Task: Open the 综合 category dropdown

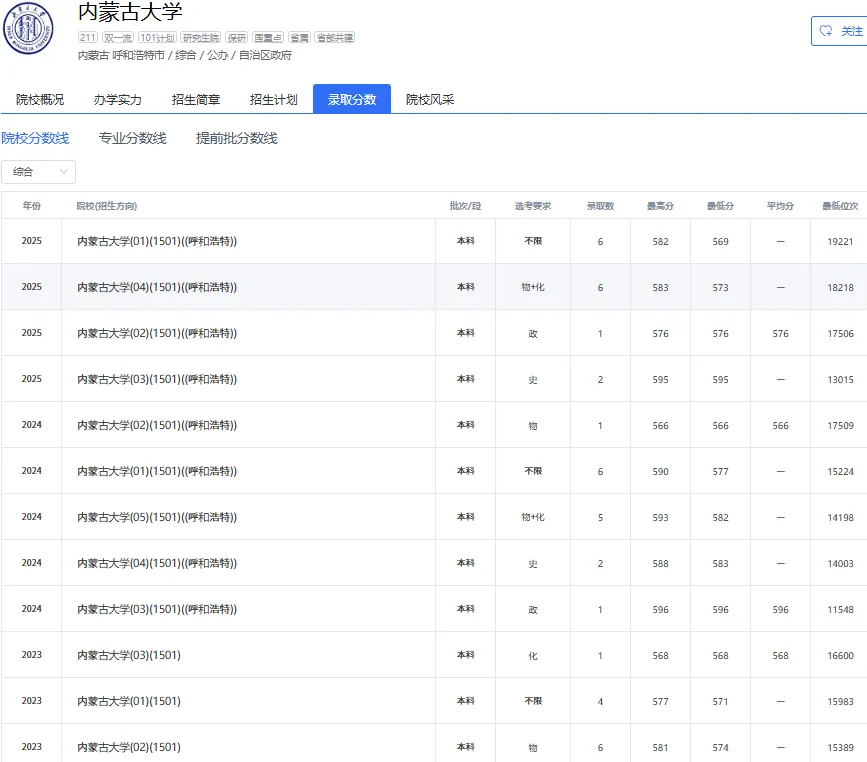Action: pos(38,172)
